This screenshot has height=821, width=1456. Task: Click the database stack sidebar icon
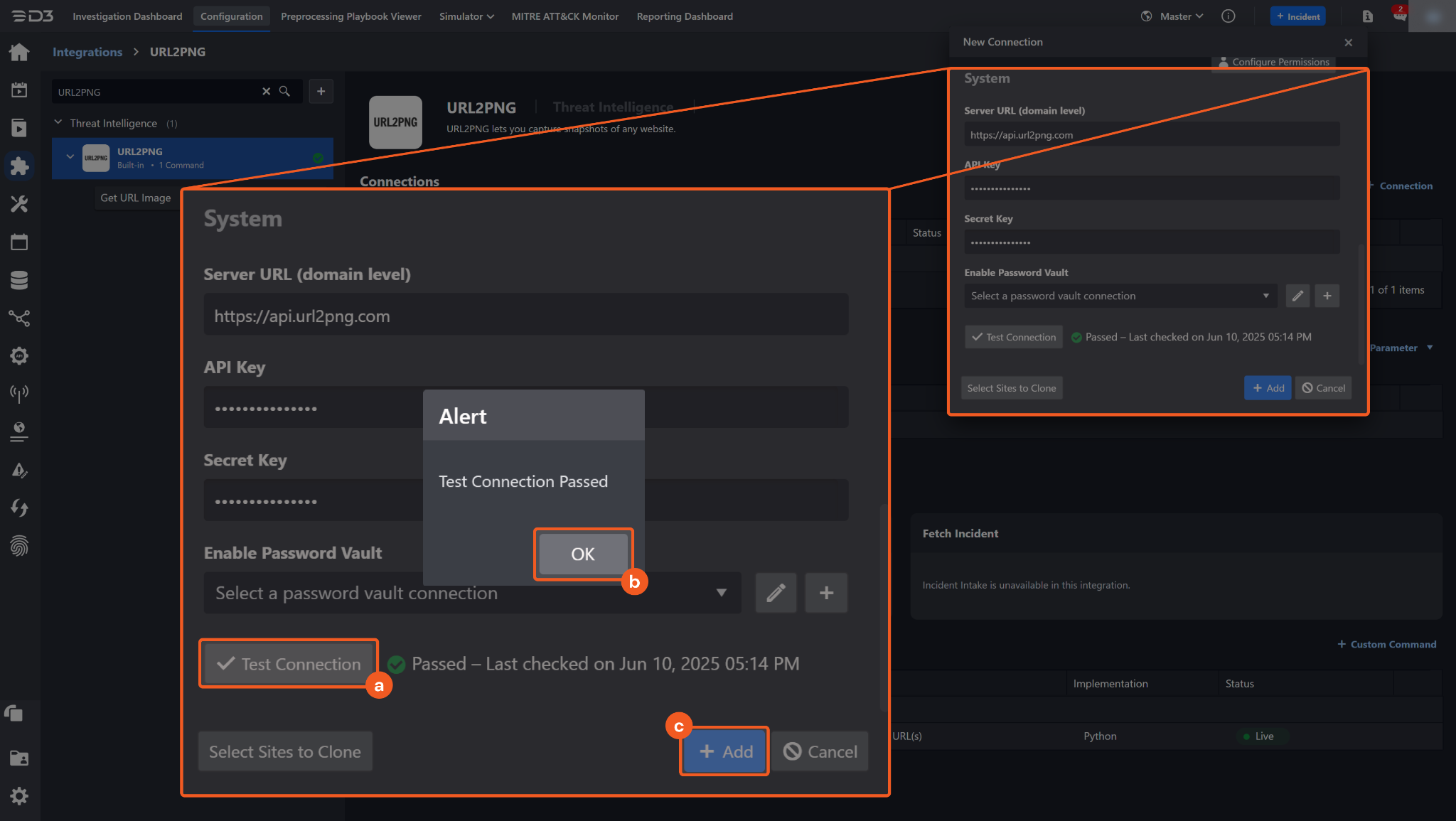tap(19, 280)
